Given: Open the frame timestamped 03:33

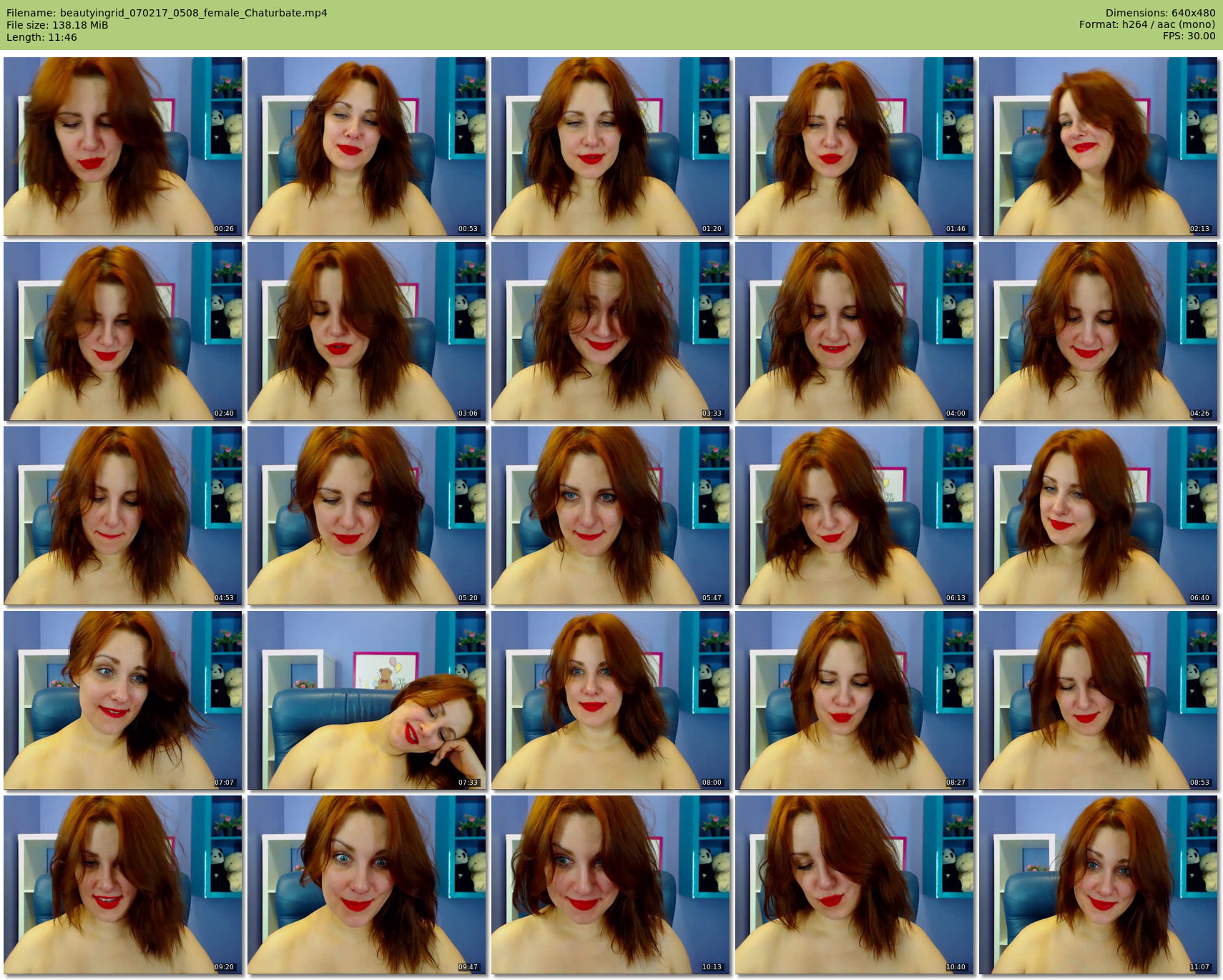Looking at the screenshot, I should click(611, 331).
